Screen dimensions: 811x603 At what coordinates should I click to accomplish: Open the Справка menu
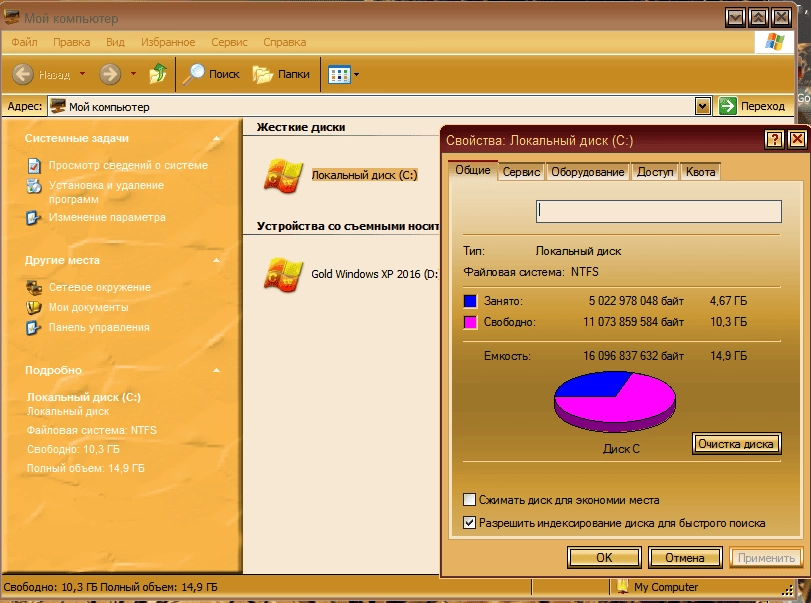[x=284, y=42]
